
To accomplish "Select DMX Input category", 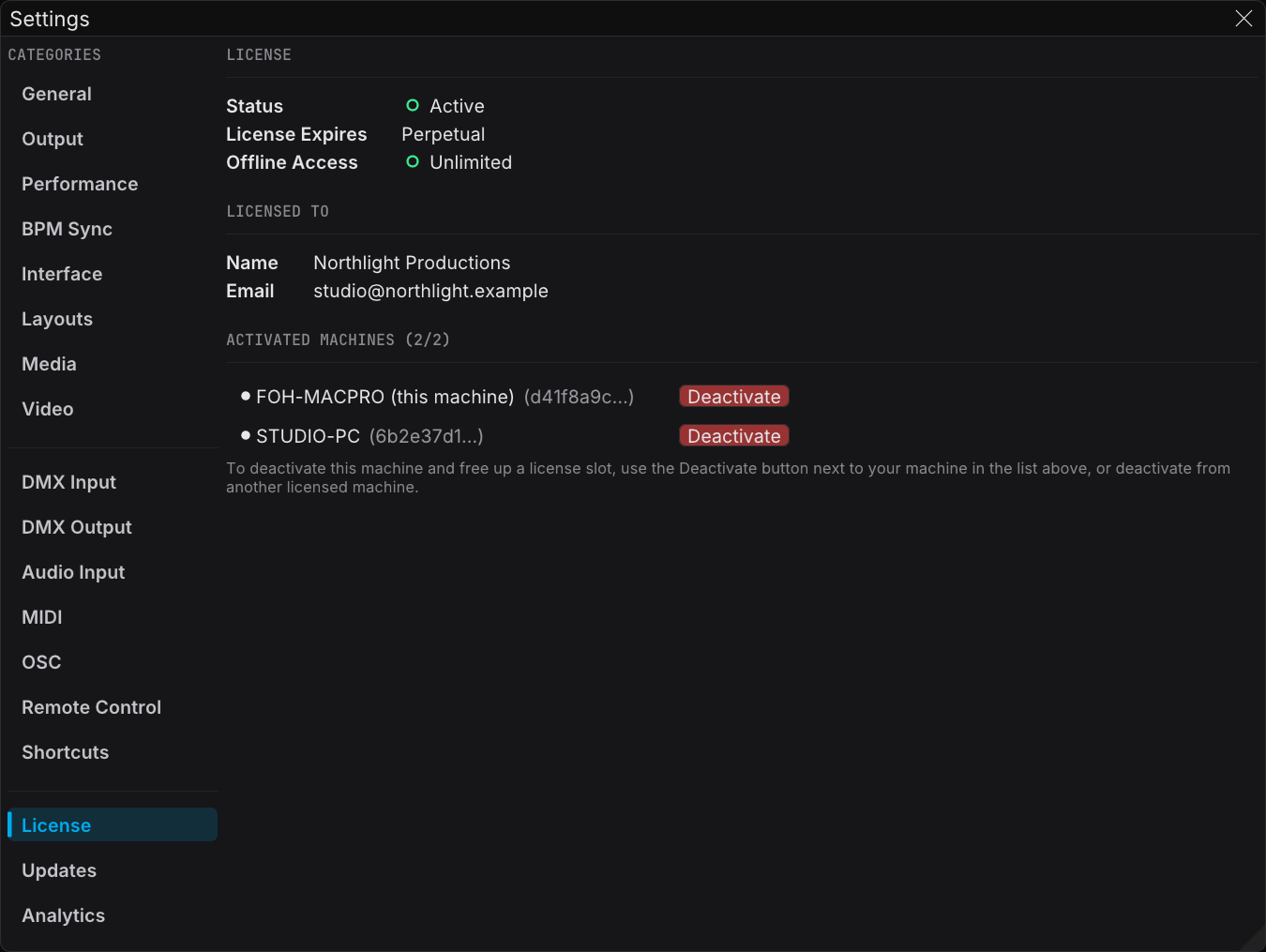I will 113,482.
